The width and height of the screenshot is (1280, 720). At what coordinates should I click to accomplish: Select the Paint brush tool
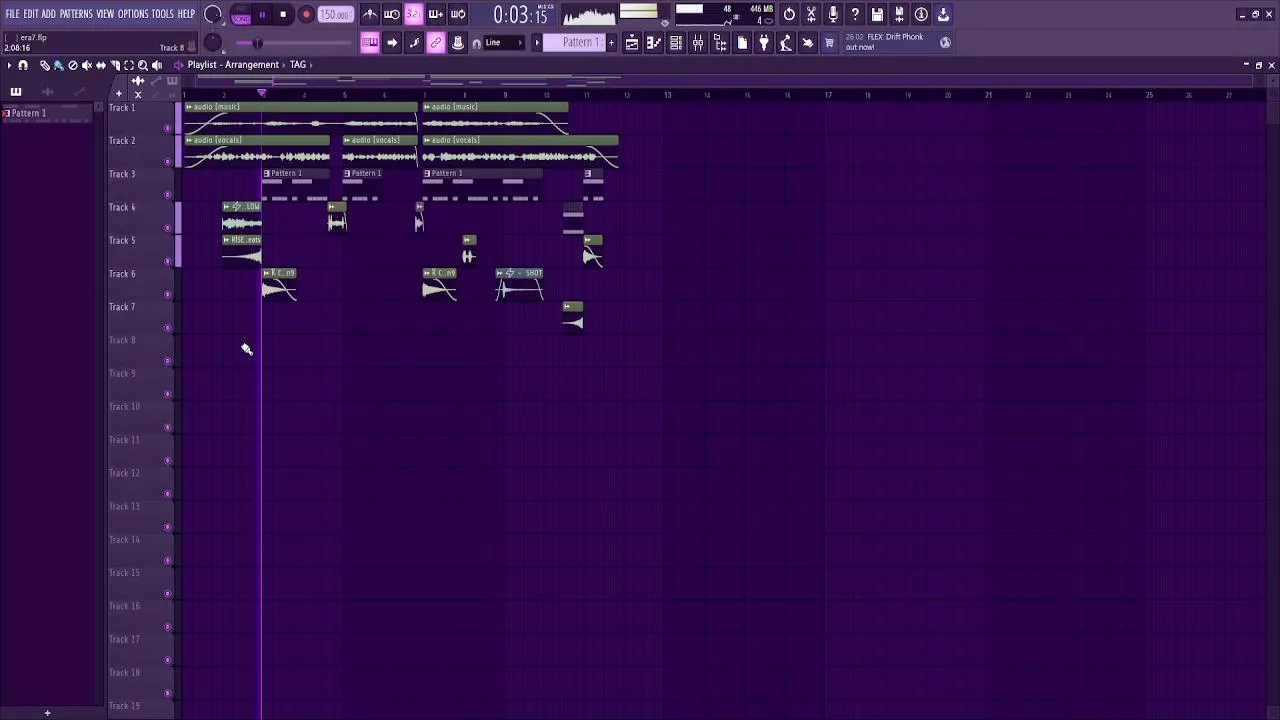[x=58, y=65]
